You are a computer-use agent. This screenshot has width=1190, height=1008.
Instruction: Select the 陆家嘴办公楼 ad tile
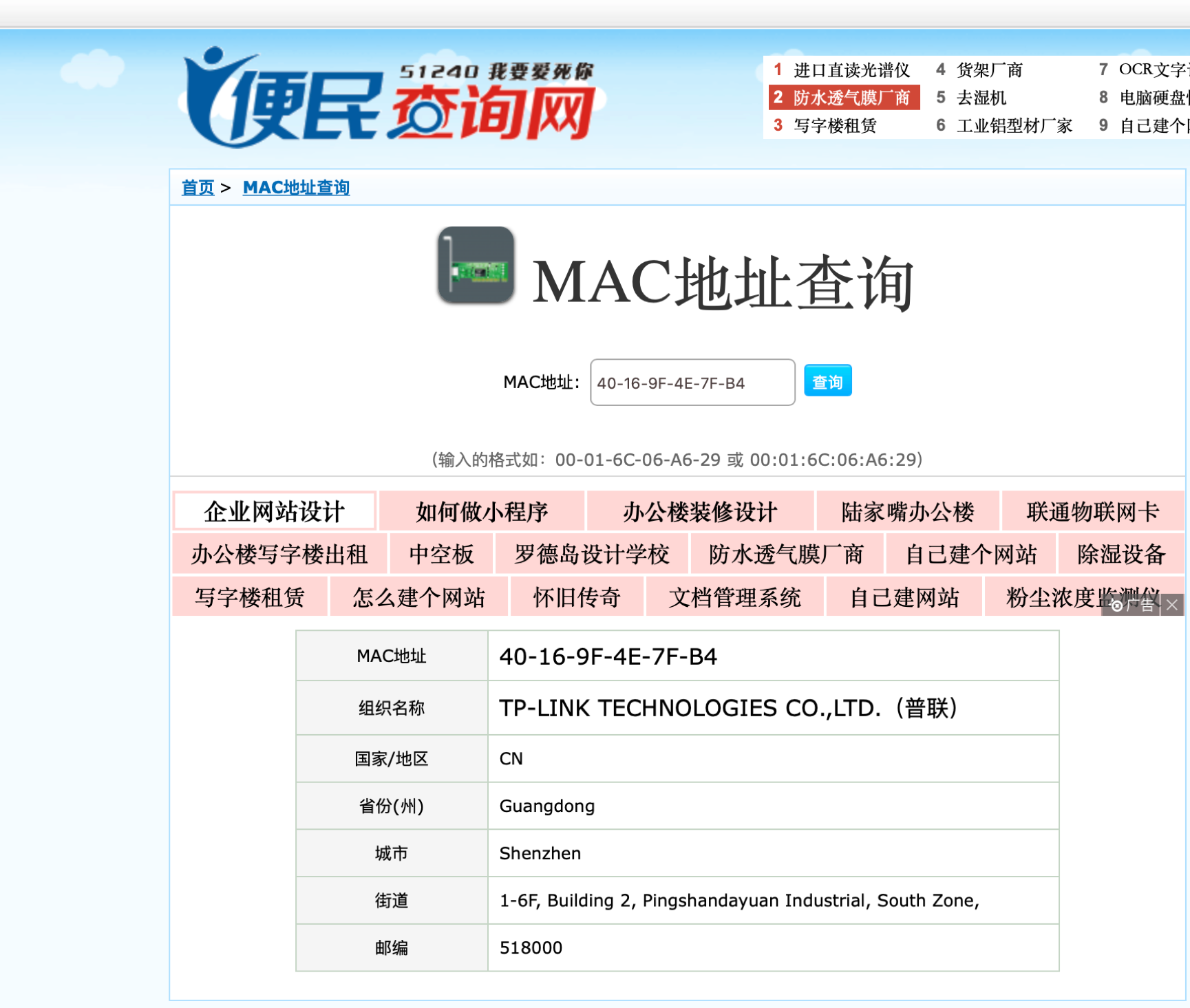click(908, 511)
